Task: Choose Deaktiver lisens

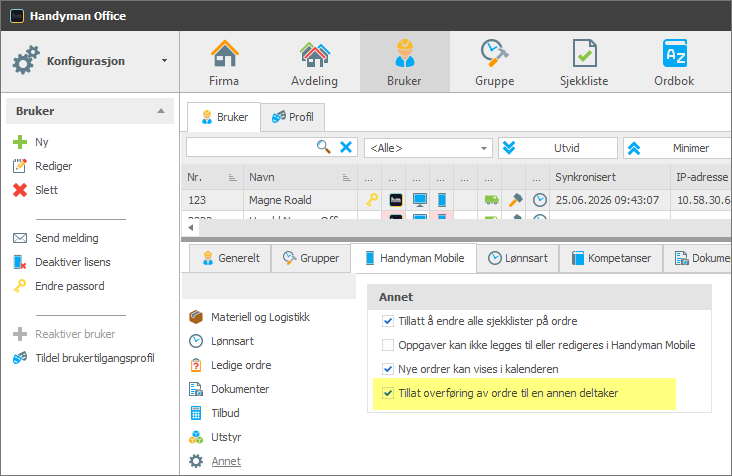Action: click(62, 262)
